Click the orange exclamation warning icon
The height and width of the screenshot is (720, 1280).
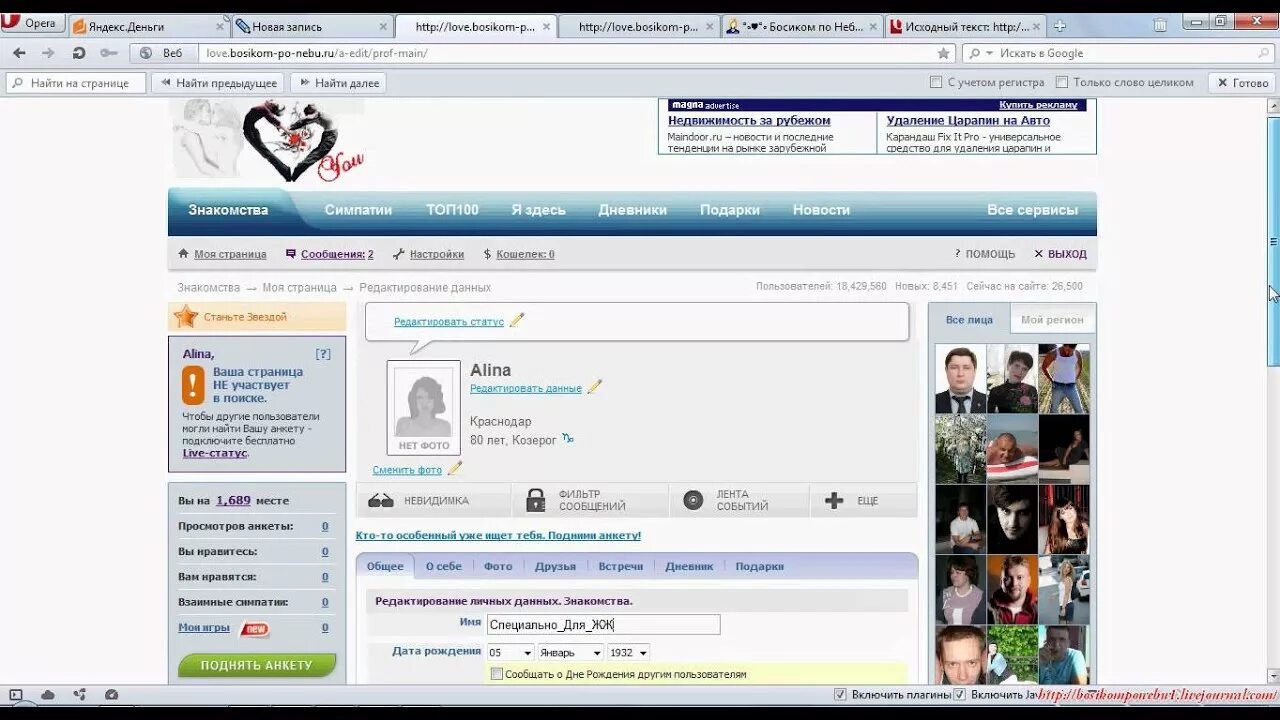[193, 385]
